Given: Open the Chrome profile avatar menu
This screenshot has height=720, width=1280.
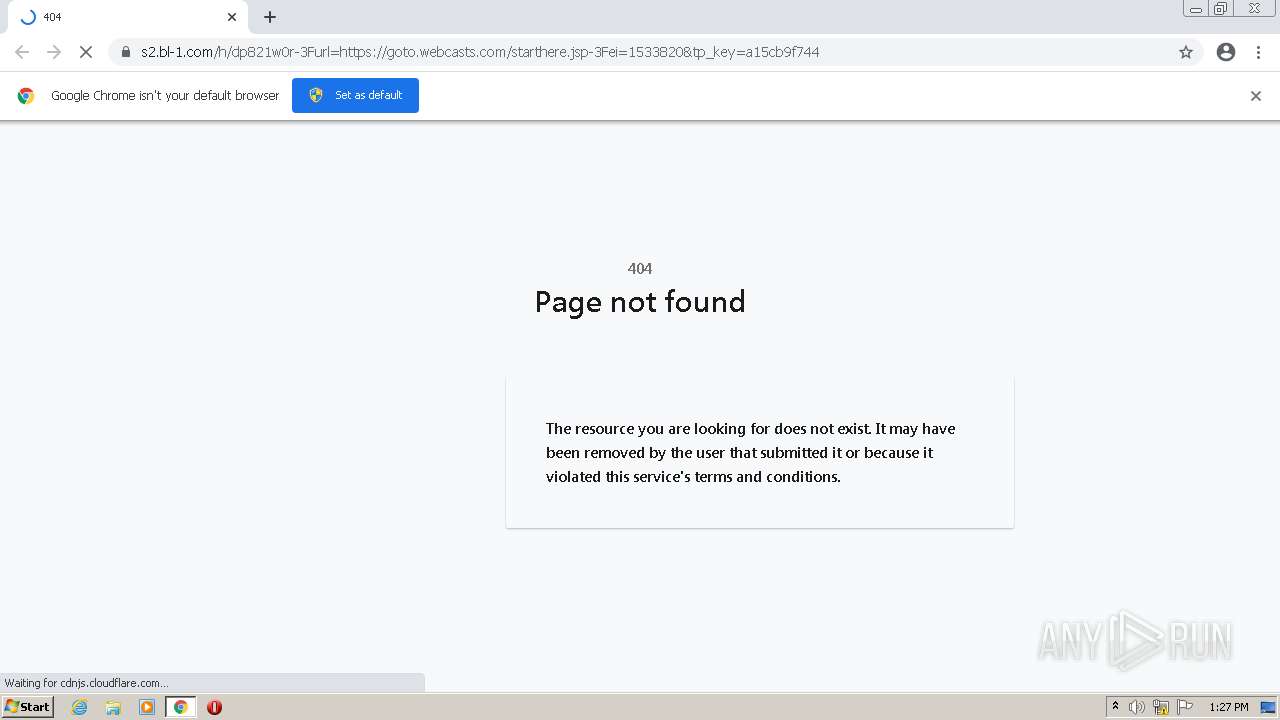Looking at the screenshot, I should pyautogui.click(x=1226, y=52).
